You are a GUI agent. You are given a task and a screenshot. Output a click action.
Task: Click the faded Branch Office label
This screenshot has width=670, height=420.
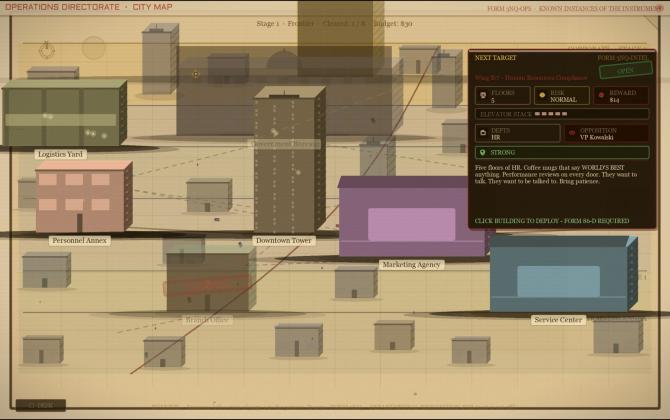[x=207, y=320]
